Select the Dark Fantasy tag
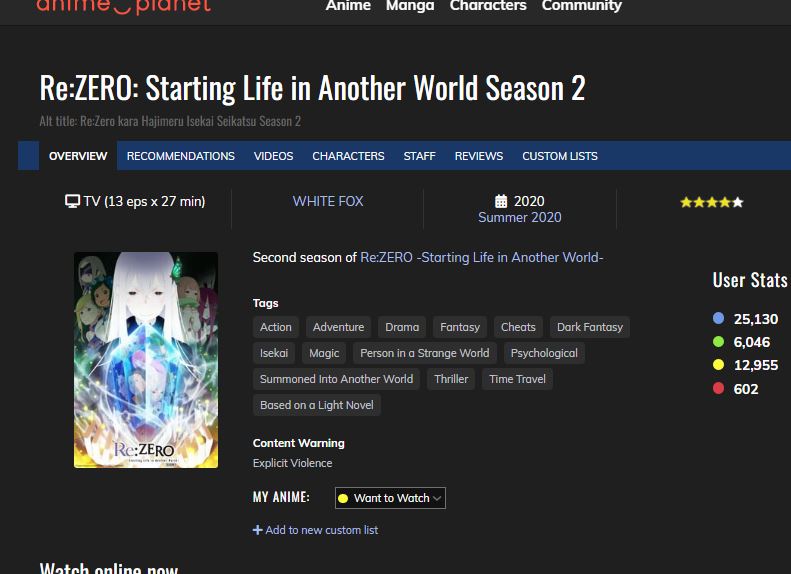The height and width of the screenshot is (574, 791). [590, 327]
